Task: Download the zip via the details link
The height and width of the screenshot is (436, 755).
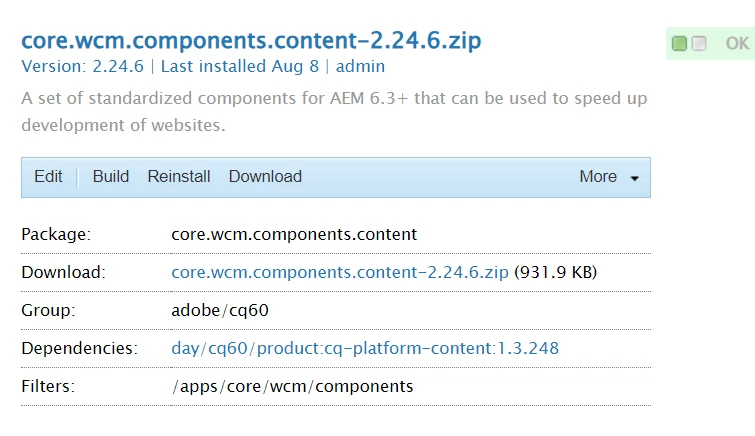Action: pos(340,272)
